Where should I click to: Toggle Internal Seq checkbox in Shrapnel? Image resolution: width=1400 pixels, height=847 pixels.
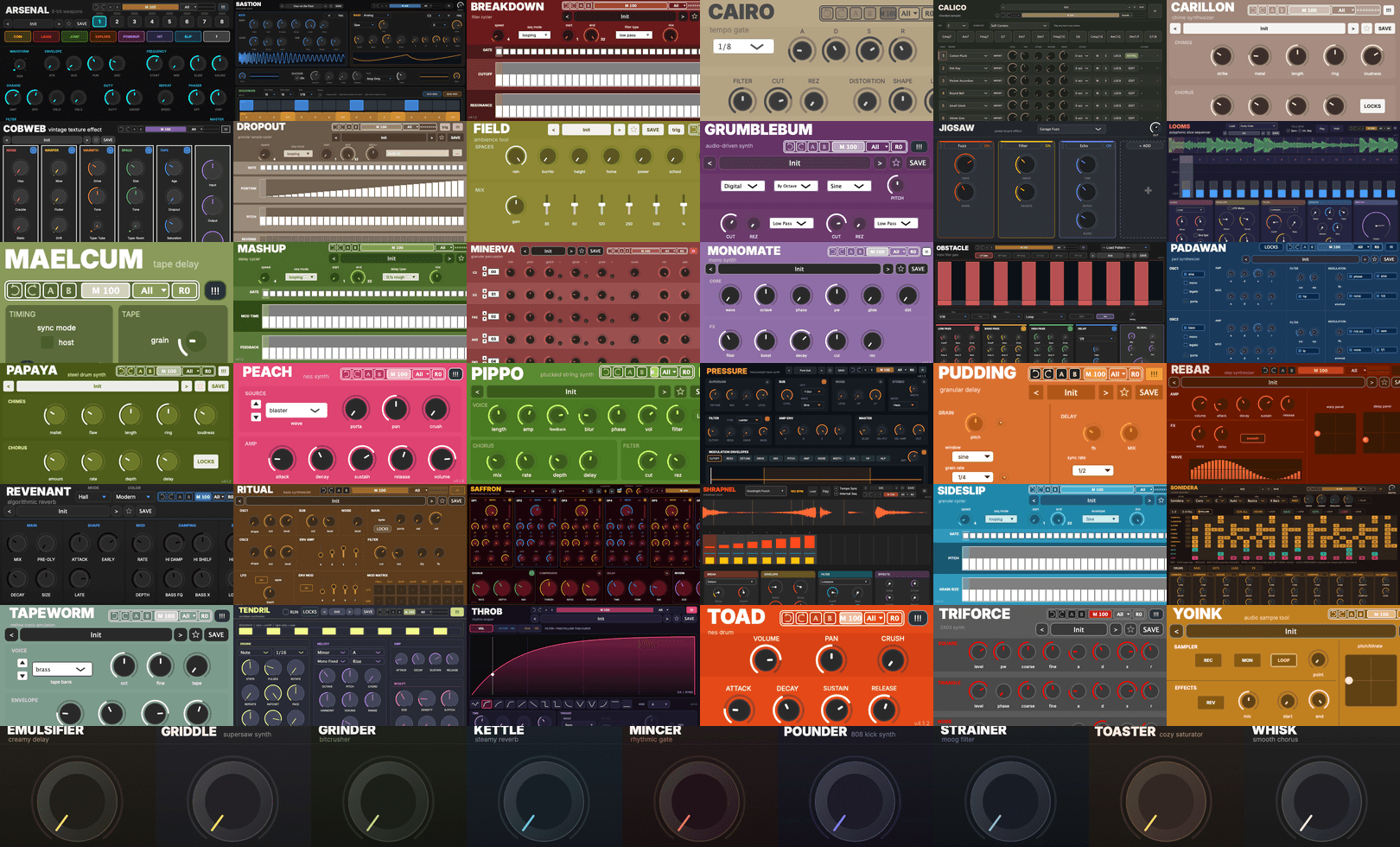(836, 494)
